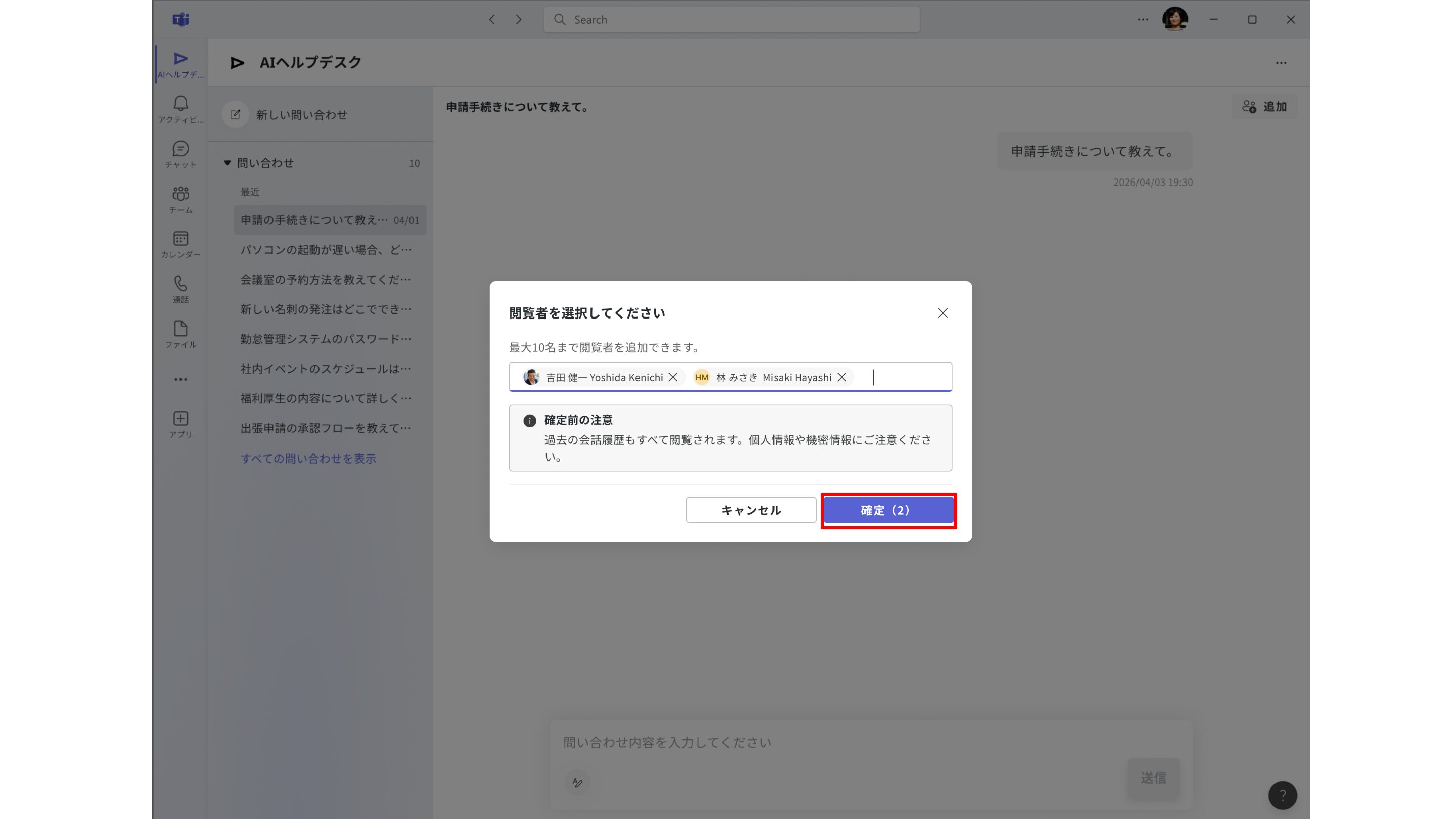Click 新しい問い合わせ button
Image resolution: width=1456 pixels, height=819 pixels.
(286, 115)
